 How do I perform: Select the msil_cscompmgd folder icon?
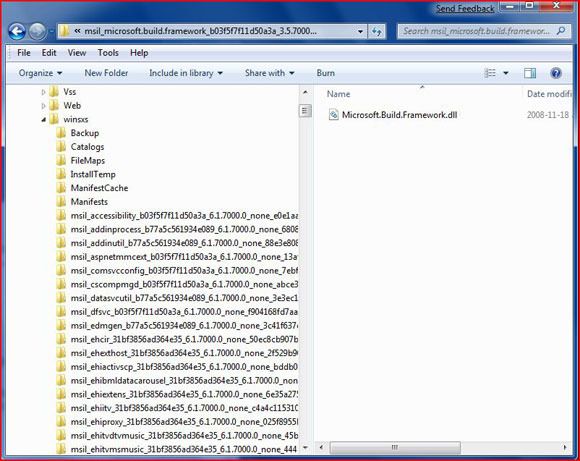(x=61, y=284)
